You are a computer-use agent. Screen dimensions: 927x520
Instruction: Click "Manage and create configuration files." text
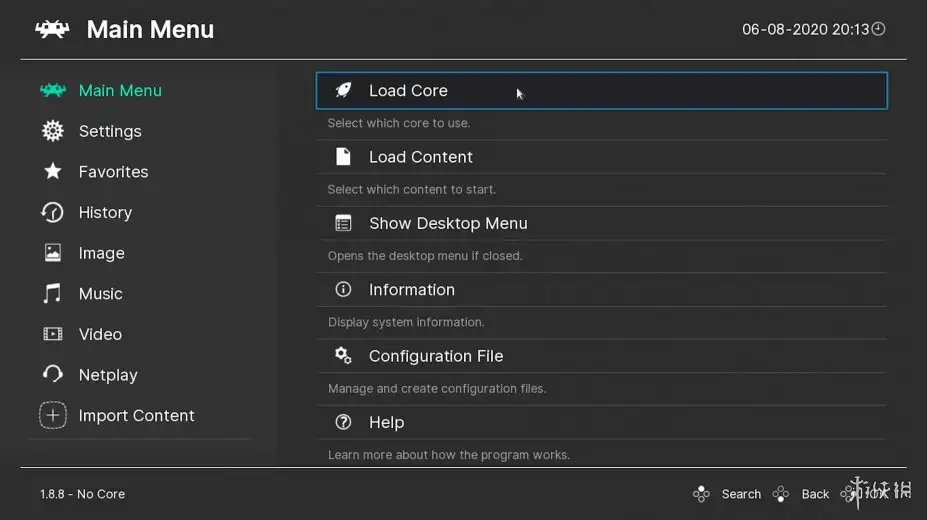click(437, 388)
